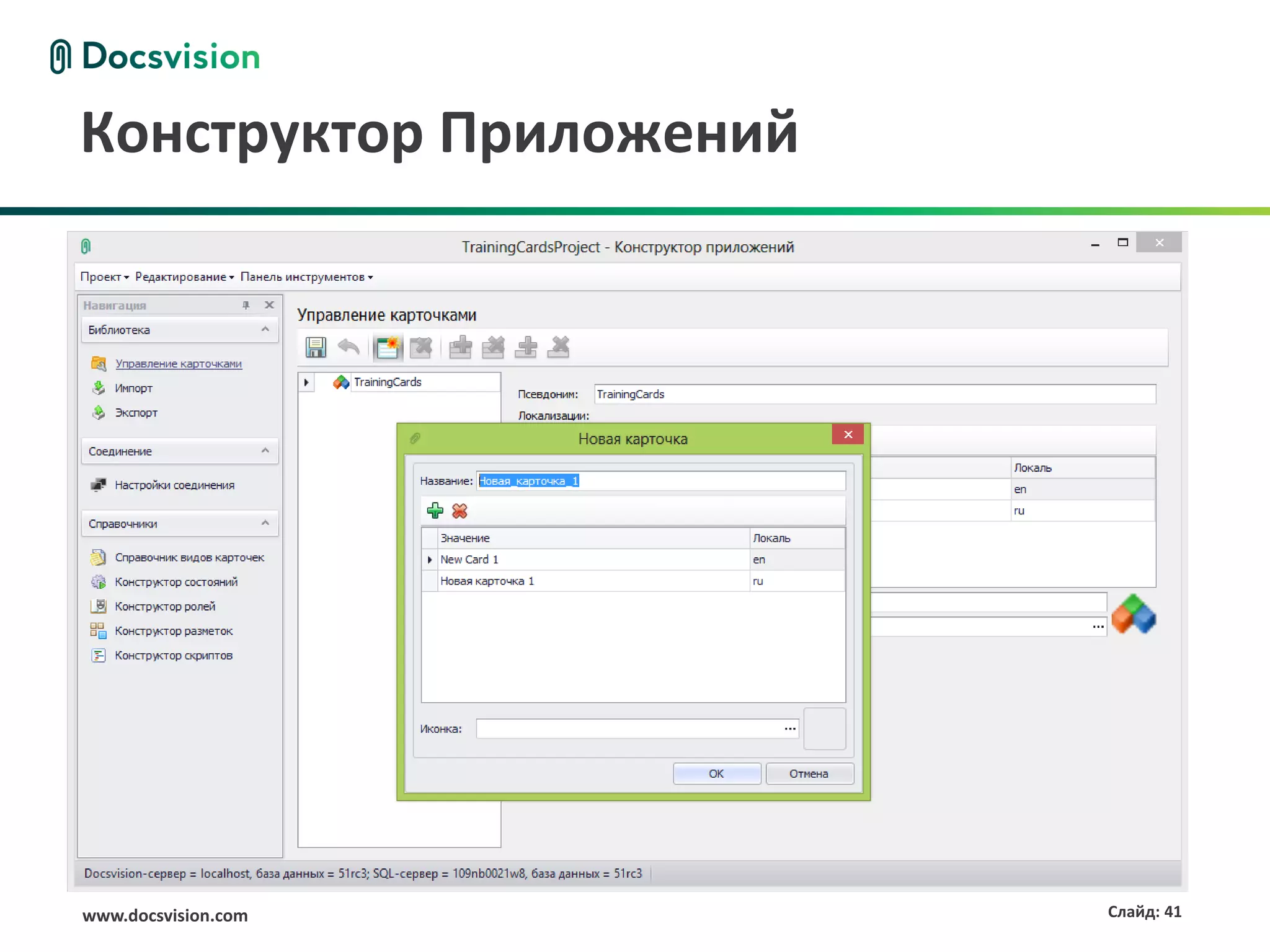Click the 'ru' locale cell in dialog
Image resolution: width=1270 pixels, height=952 pixels.
pos(797,581)
